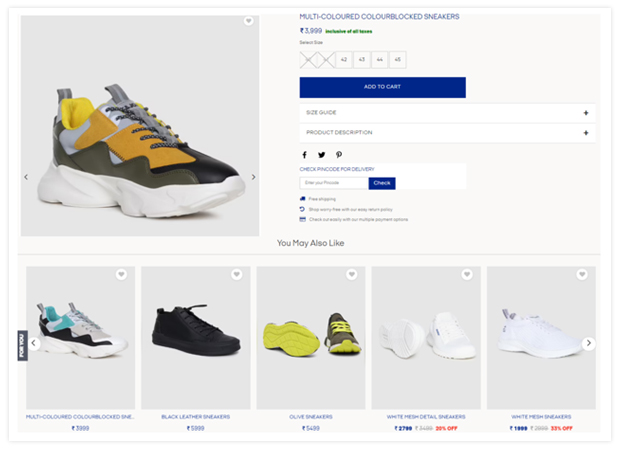This screenshot has width=620, height=450.
Task: Expand the Size Guide section
Action: [x=447, y=113]
